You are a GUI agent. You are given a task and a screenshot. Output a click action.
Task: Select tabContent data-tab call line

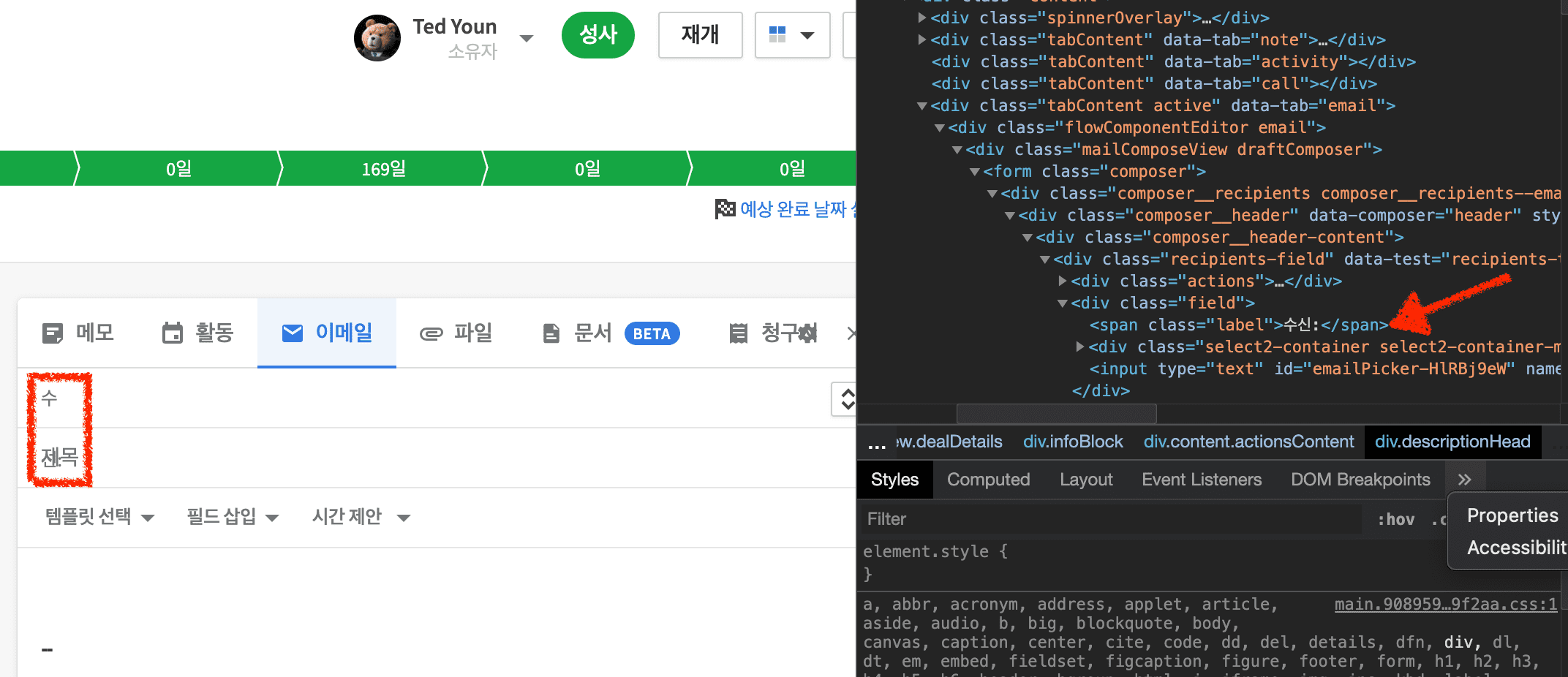pos(1154,83)
